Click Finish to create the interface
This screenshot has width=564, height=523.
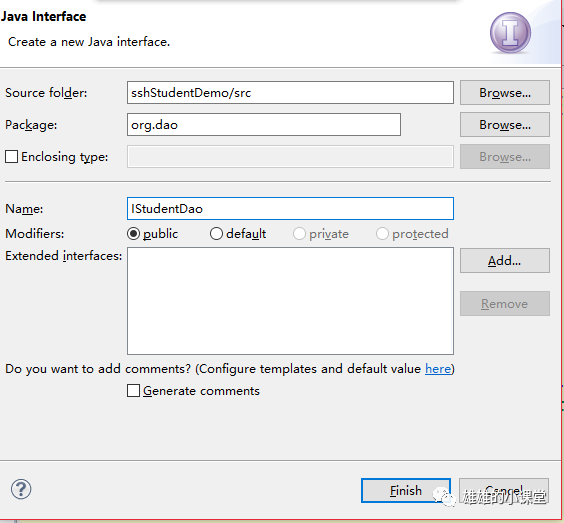coord(406,490)
